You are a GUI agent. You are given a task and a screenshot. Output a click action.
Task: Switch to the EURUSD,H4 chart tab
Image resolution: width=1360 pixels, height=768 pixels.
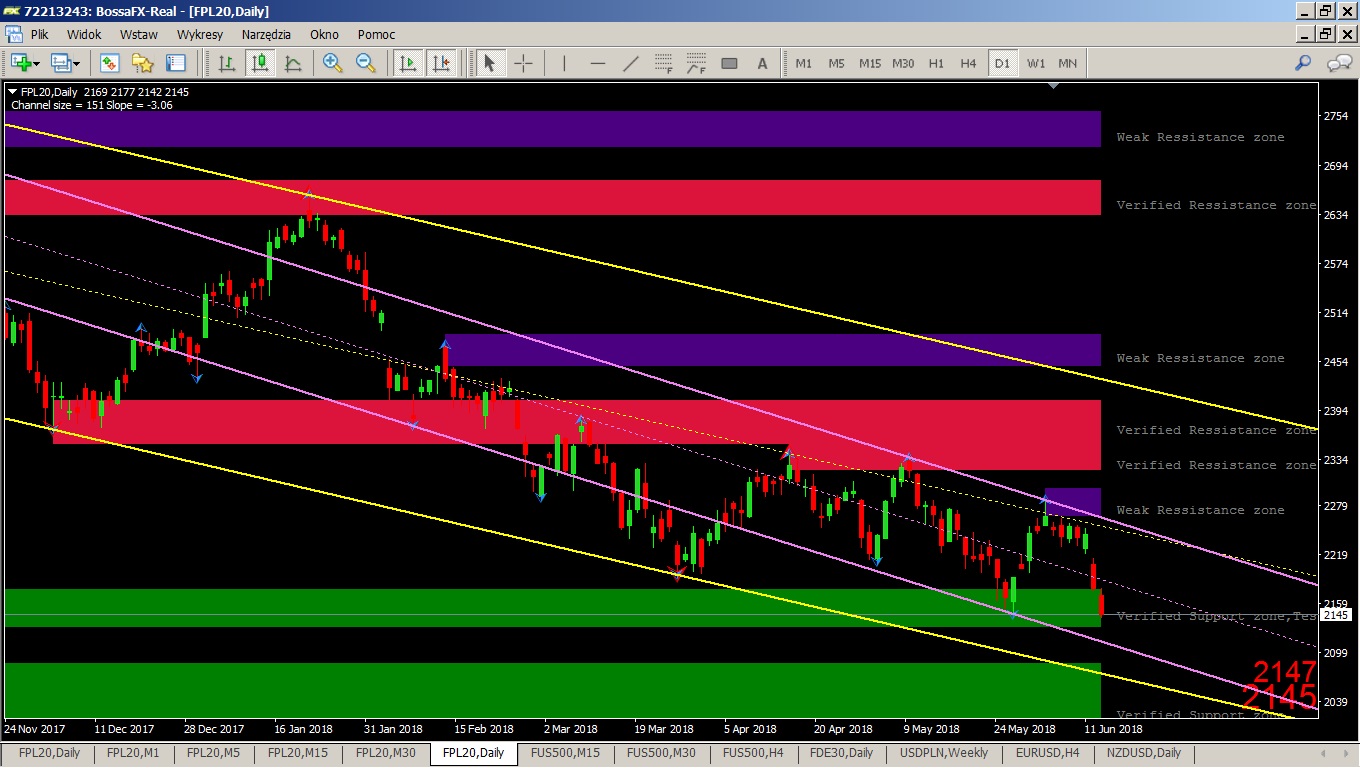(x=1046, y=753)
